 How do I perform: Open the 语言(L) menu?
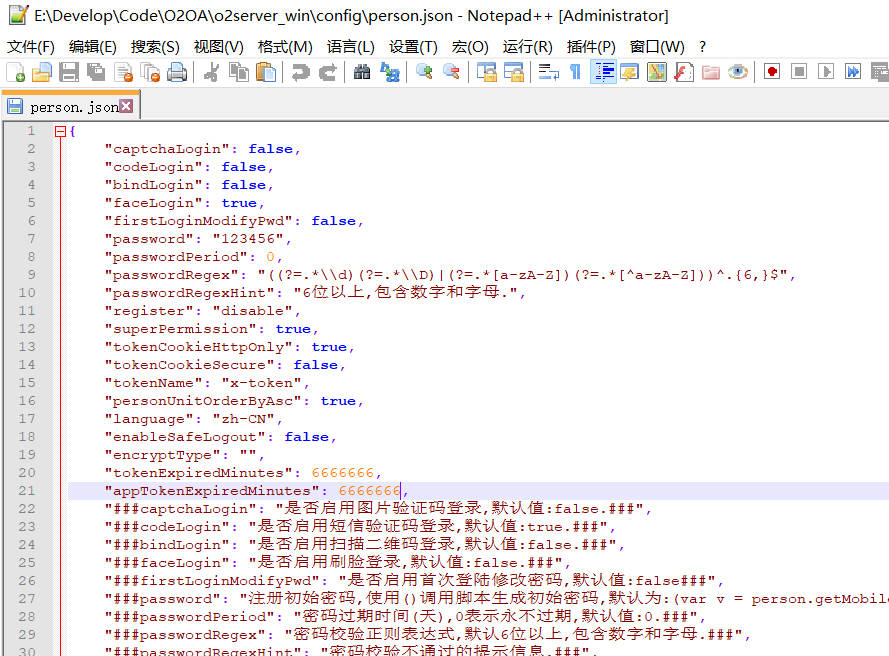click(350, 47)
